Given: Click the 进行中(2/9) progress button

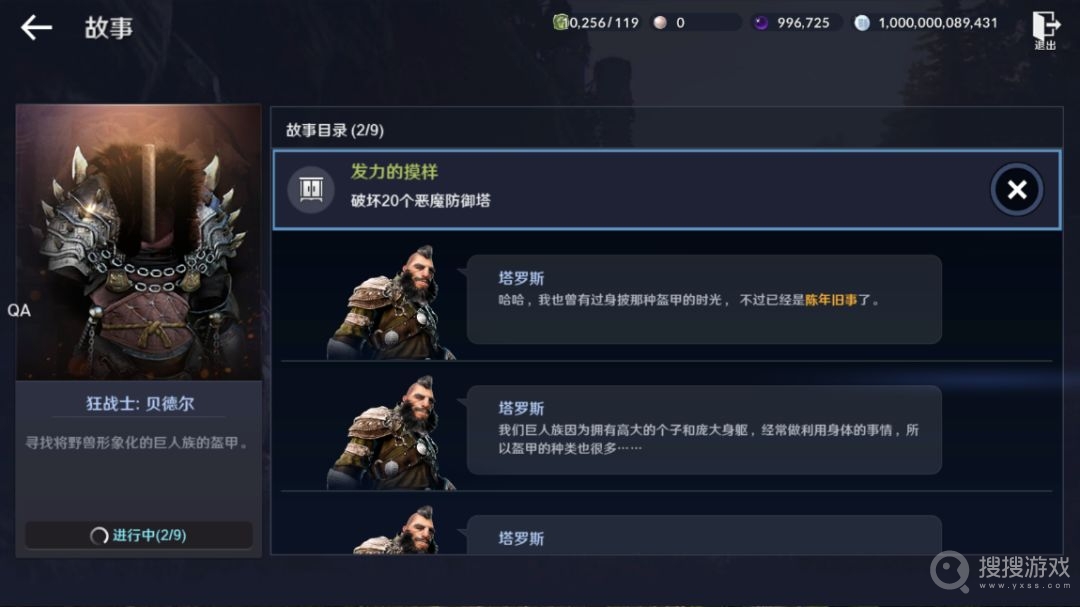Looking at the screenshot, I should (139, 535).
